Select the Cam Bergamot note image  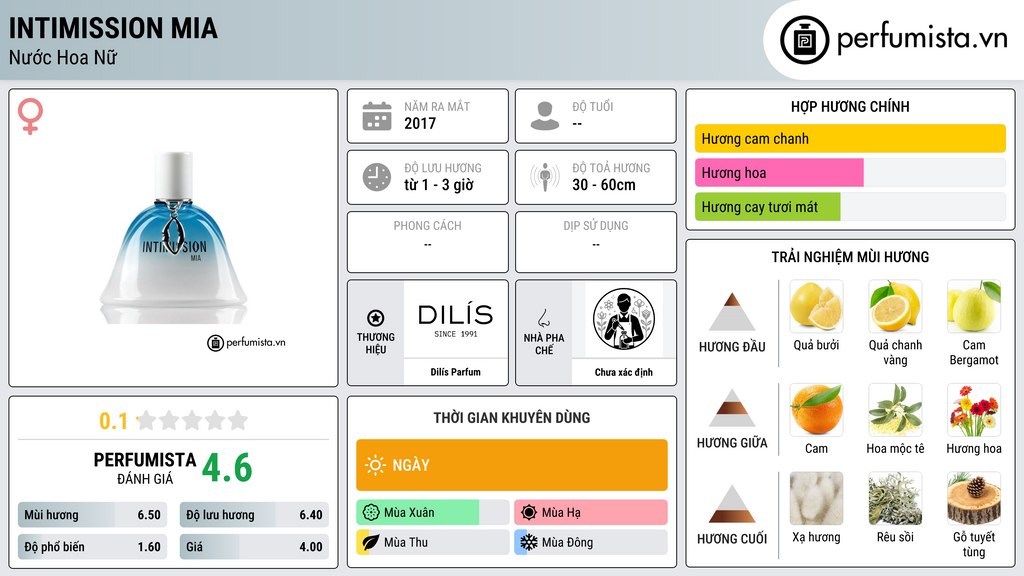[974, 306]
